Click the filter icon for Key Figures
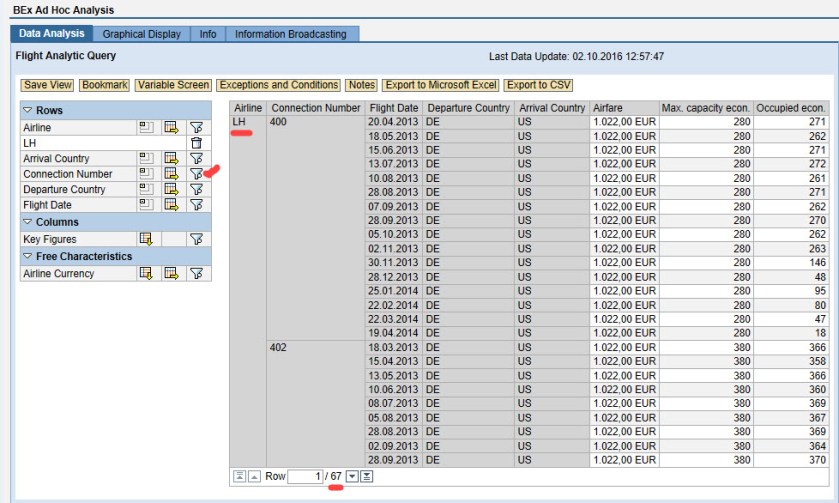 pos(196,239)
